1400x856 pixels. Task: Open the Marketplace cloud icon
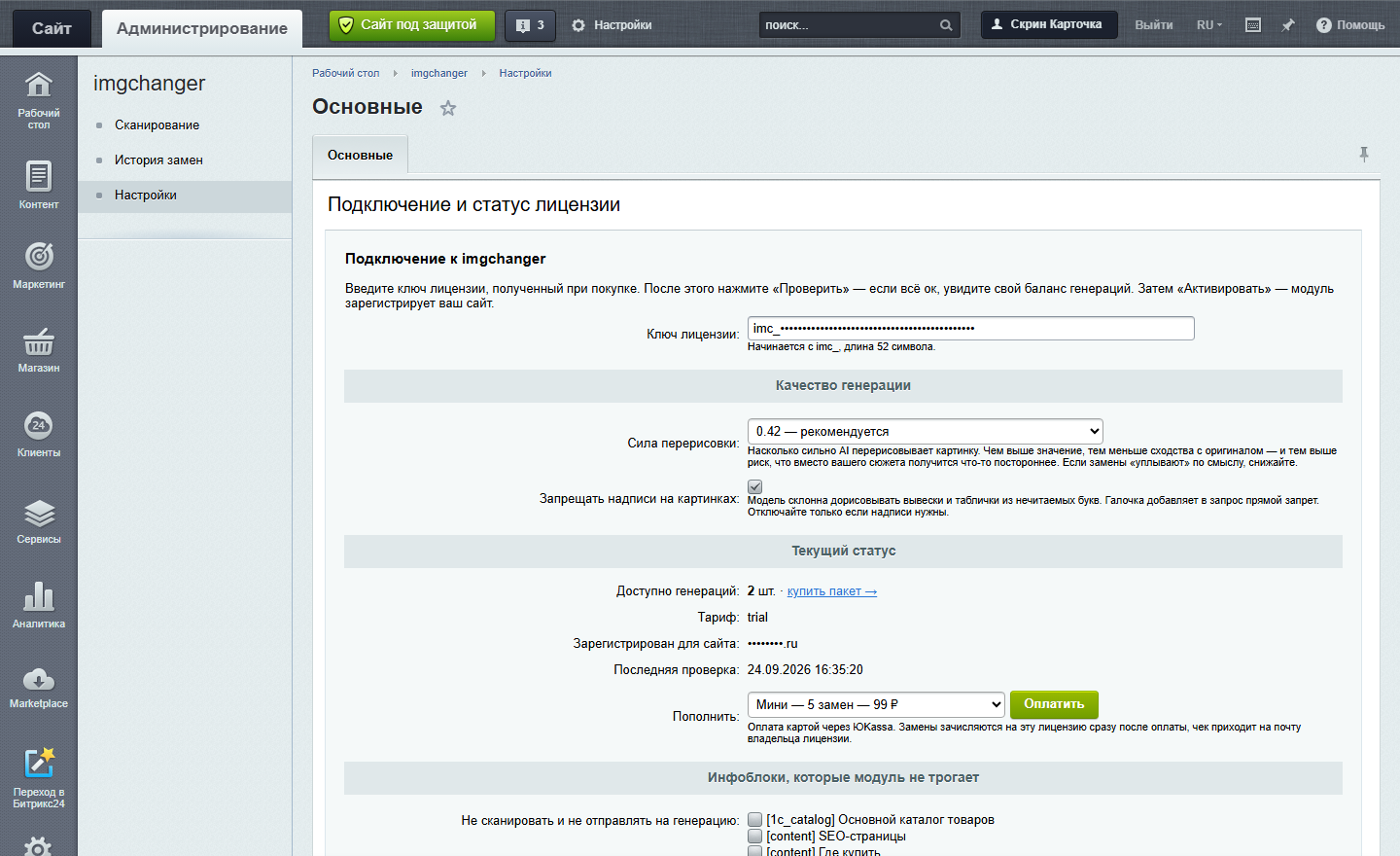pos(39,679)
